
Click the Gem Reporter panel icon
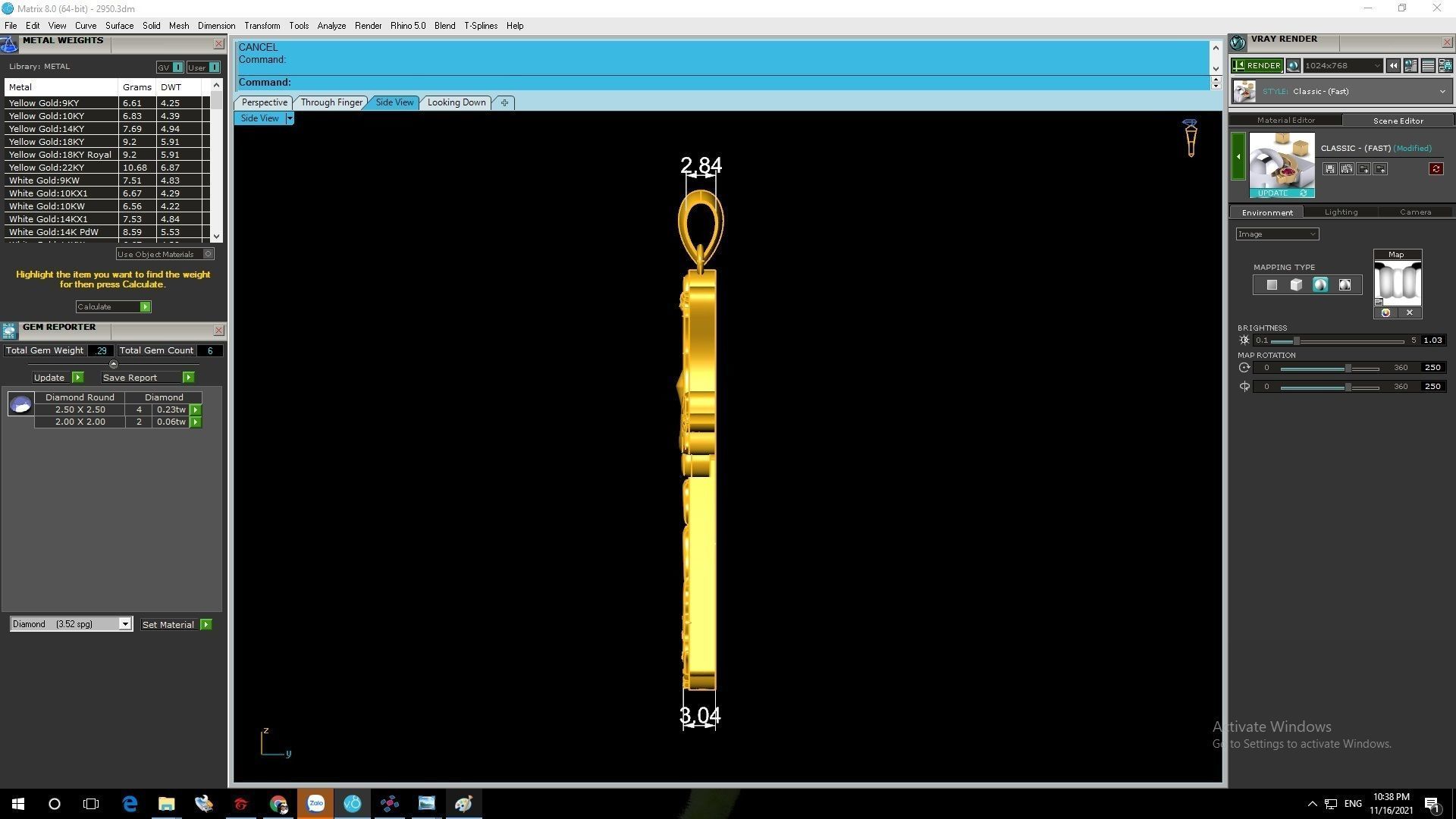pos(9,331)
